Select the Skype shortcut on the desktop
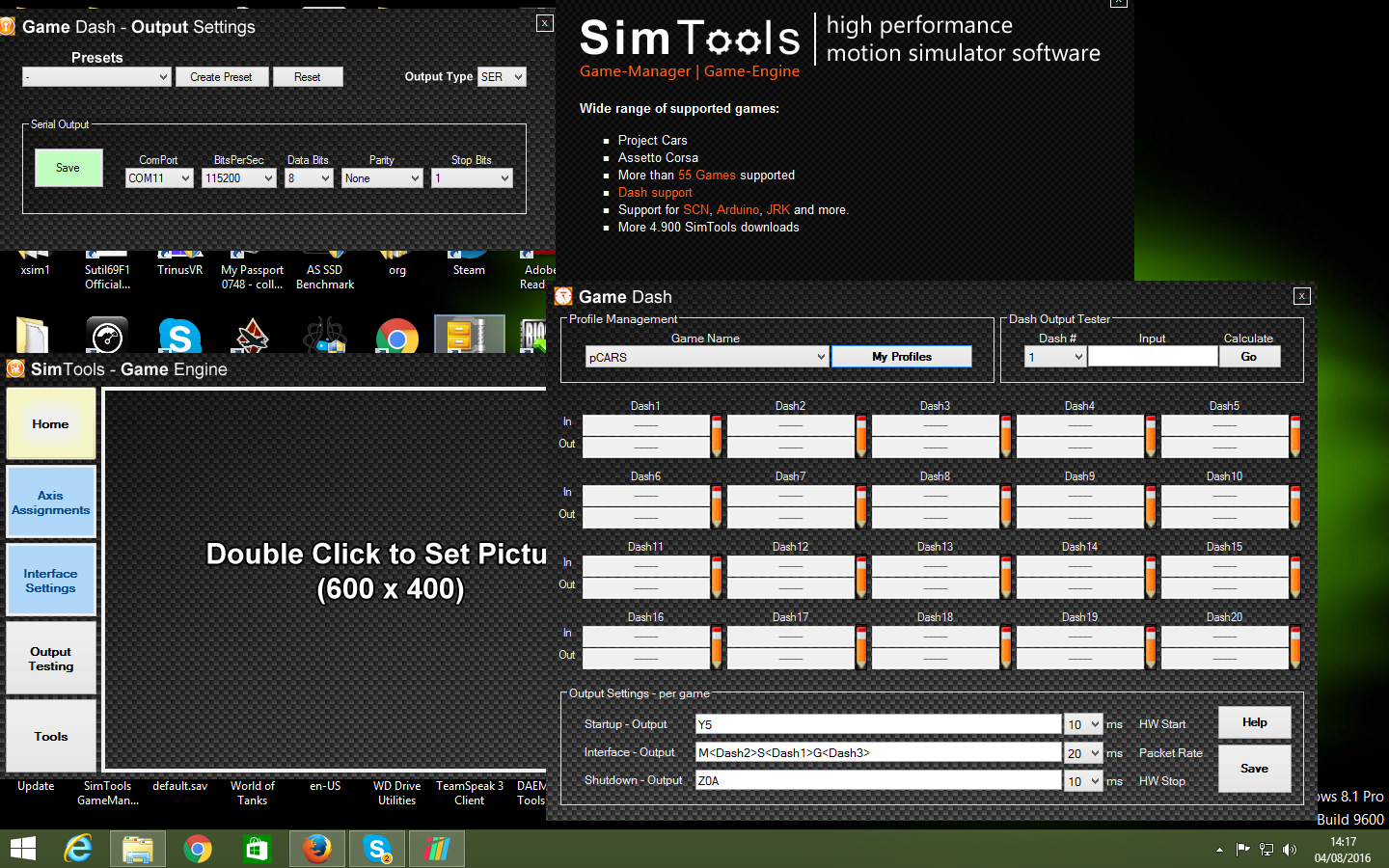 click(179, 336)
